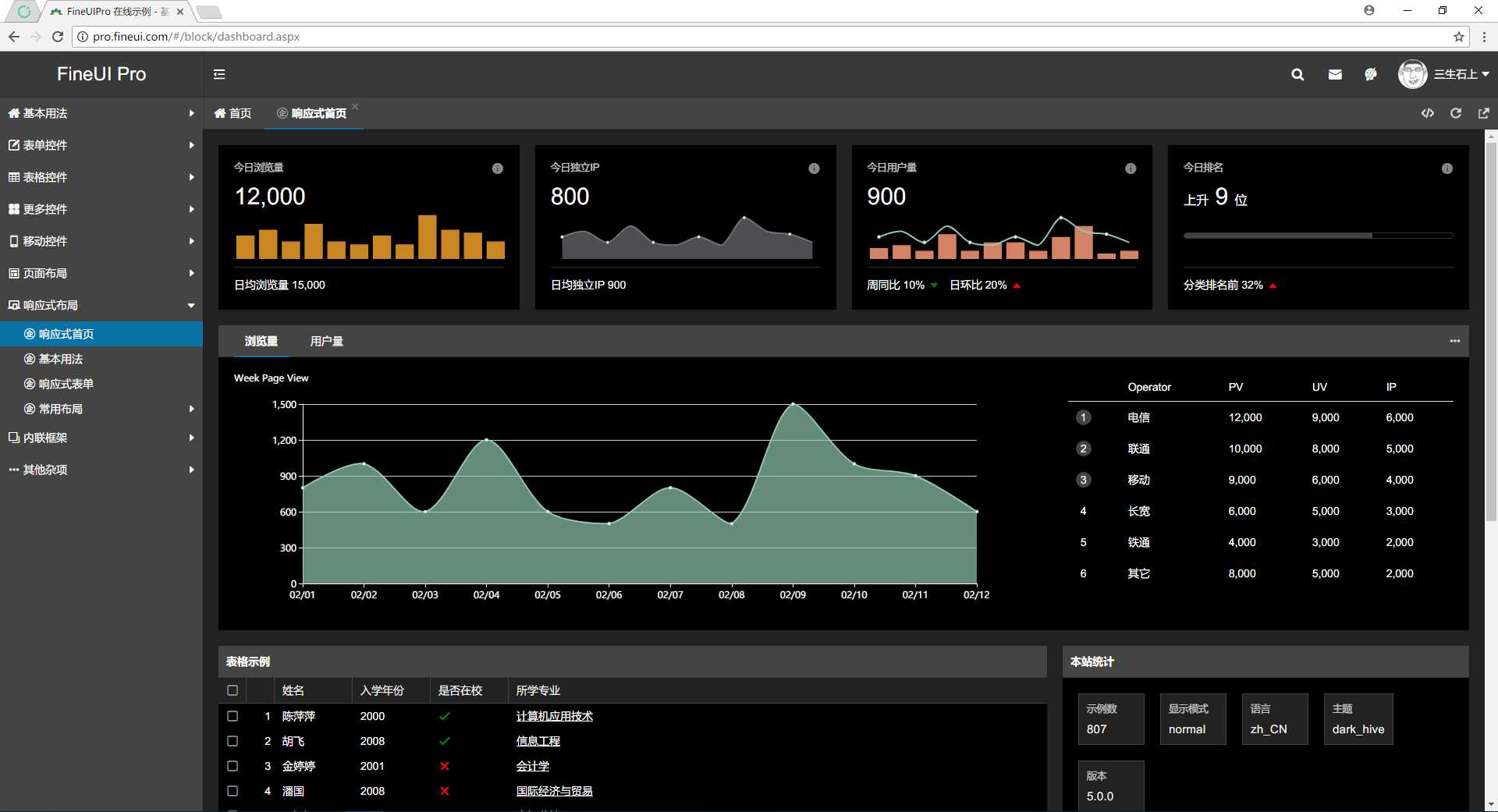Open the 信息工程 link
Screen dimensions: 1498x812
pos(538,741)
